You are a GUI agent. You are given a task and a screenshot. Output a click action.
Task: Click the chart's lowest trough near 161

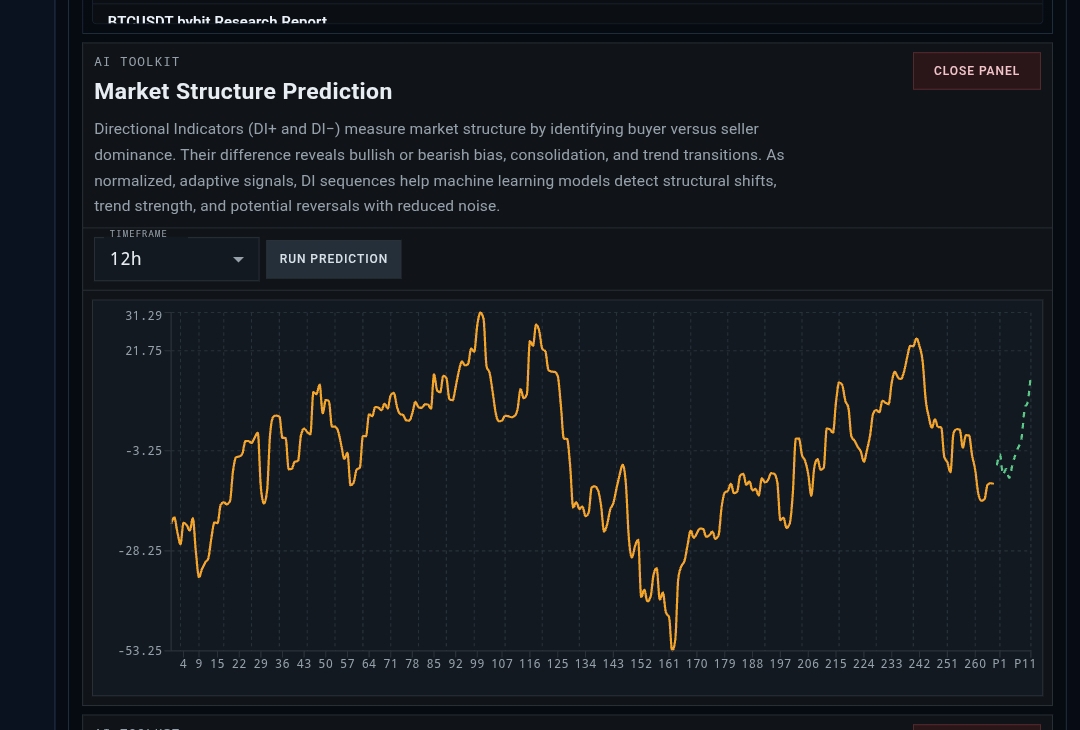coord(672,647)
